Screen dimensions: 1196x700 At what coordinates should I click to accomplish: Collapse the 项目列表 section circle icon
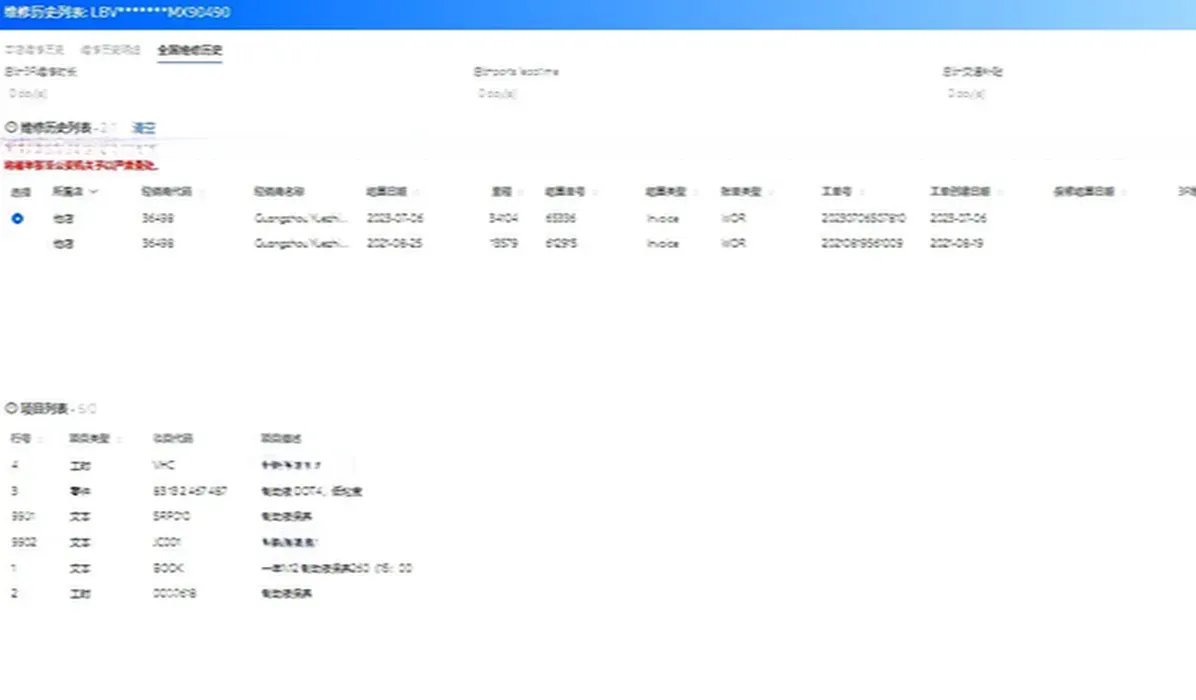coord(11,409)
